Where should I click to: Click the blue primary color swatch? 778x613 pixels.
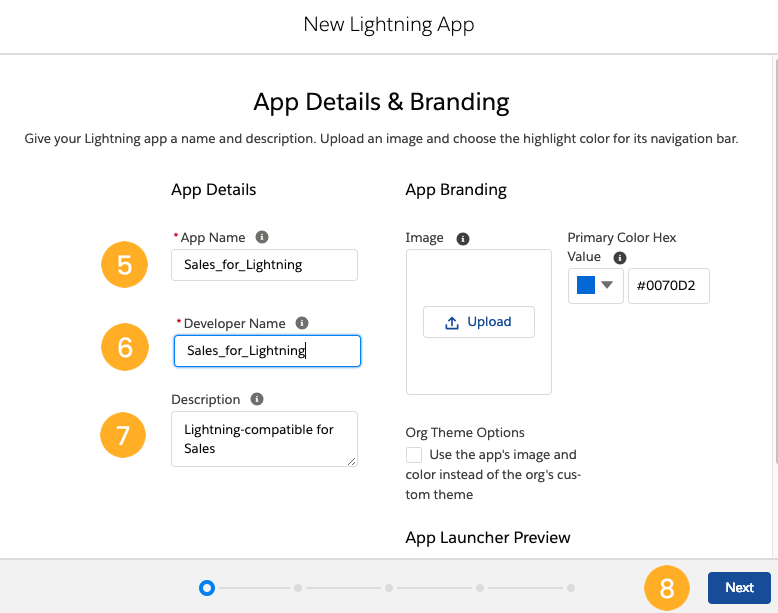pos(586,285)
